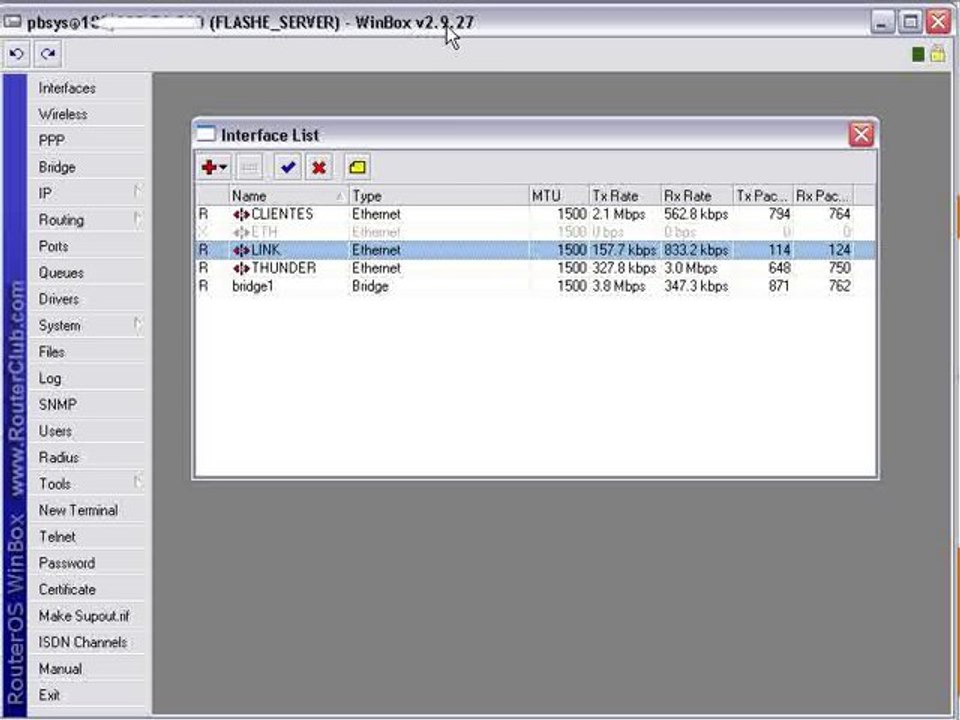Sort by the Tx Rate column header

point(625,196)
